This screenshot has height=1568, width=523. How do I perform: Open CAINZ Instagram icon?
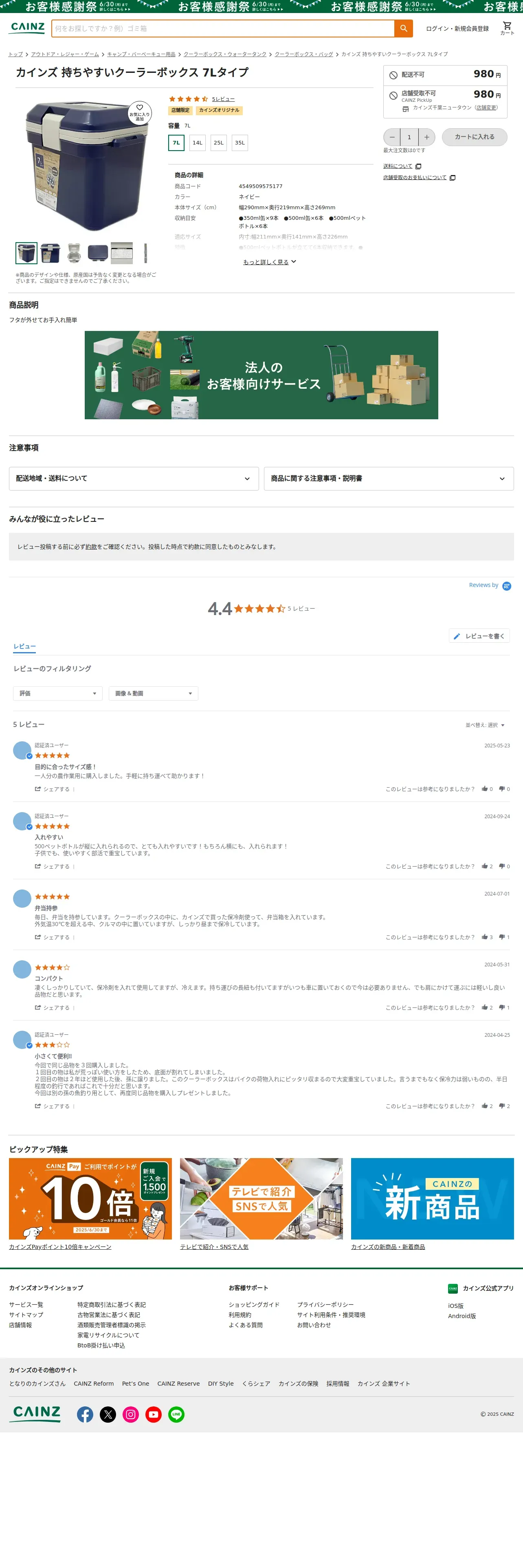(x=131, y=1414)
